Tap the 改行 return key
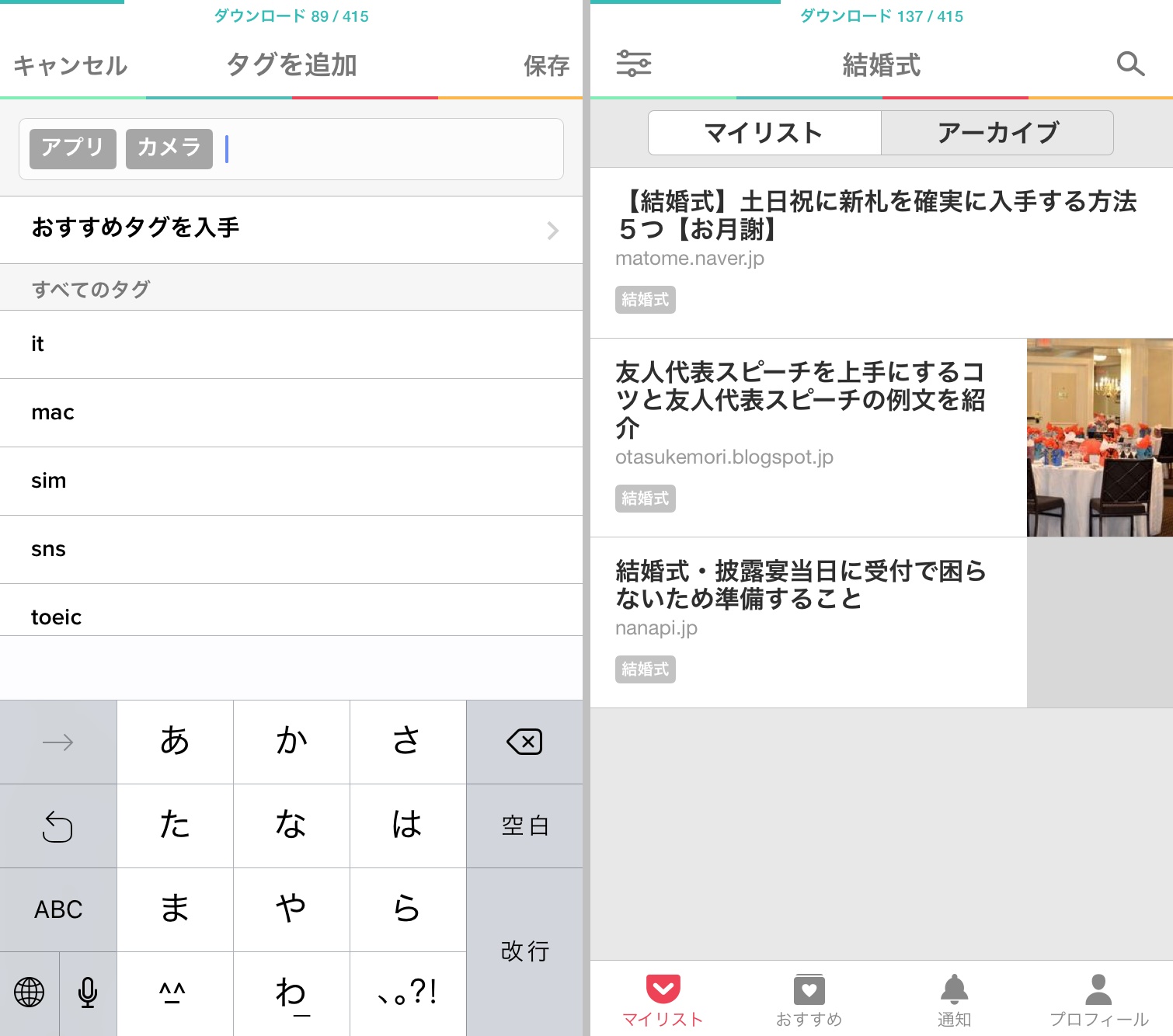Viewport: 1173px width, 1036px height. click(524, 951)
